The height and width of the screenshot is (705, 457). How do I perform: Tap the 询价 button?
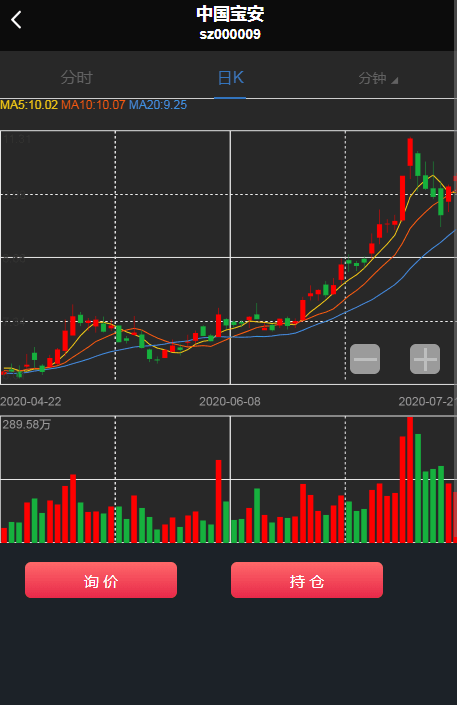[101, 580]
